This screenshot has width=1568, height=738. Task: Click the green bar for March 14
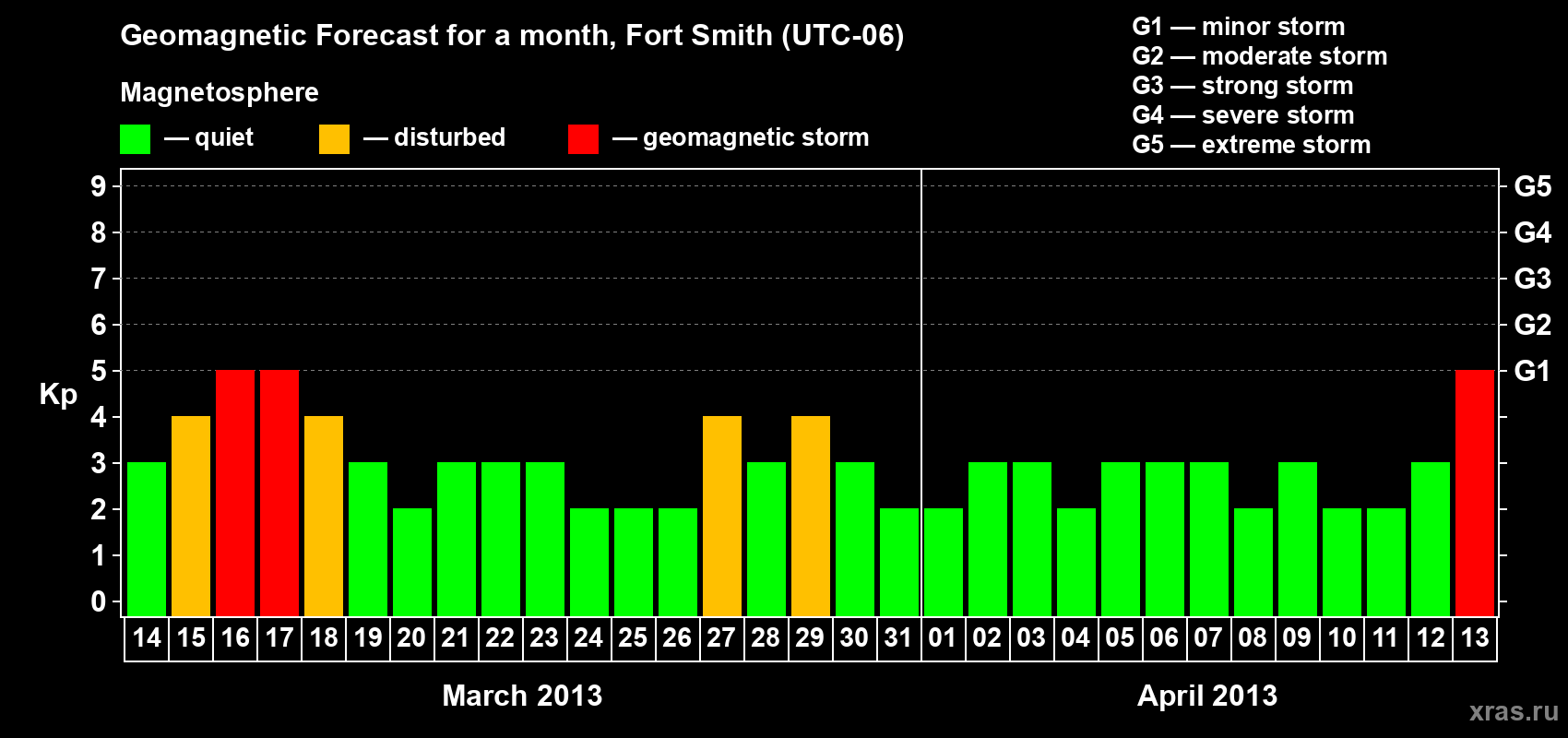[x=147, y=540]
